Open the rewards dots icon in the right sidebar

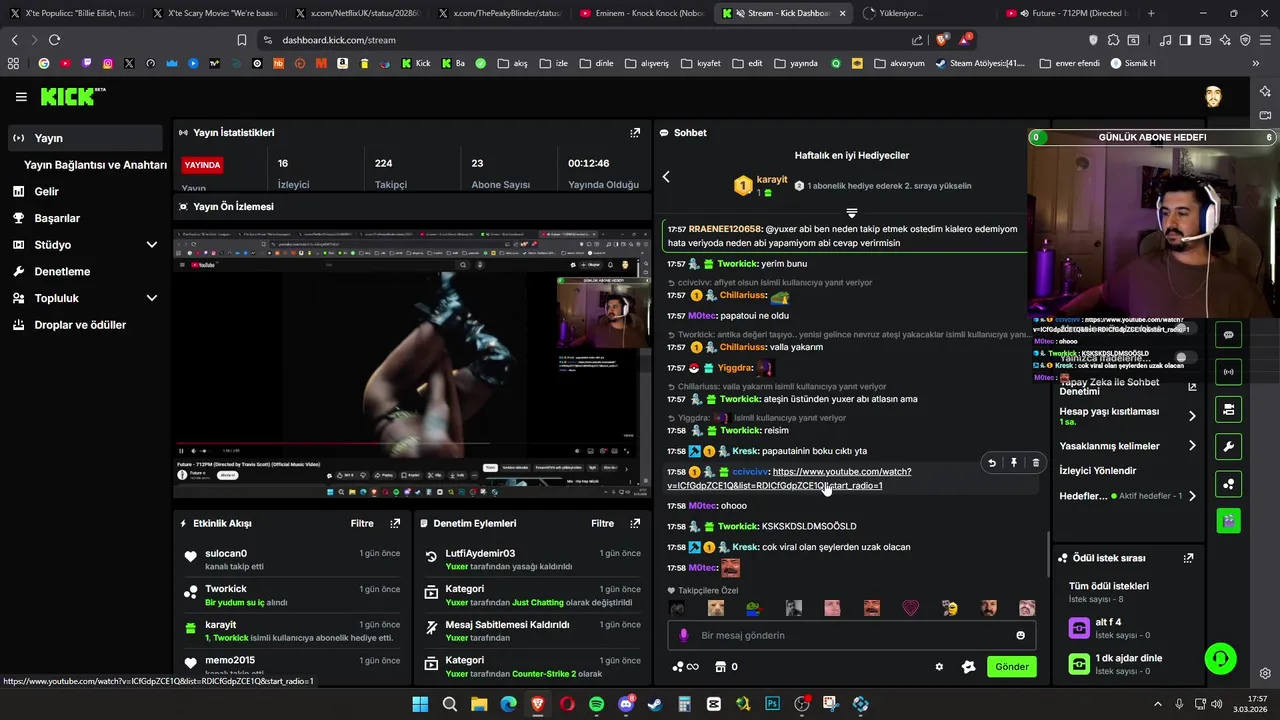[1229, 484]
